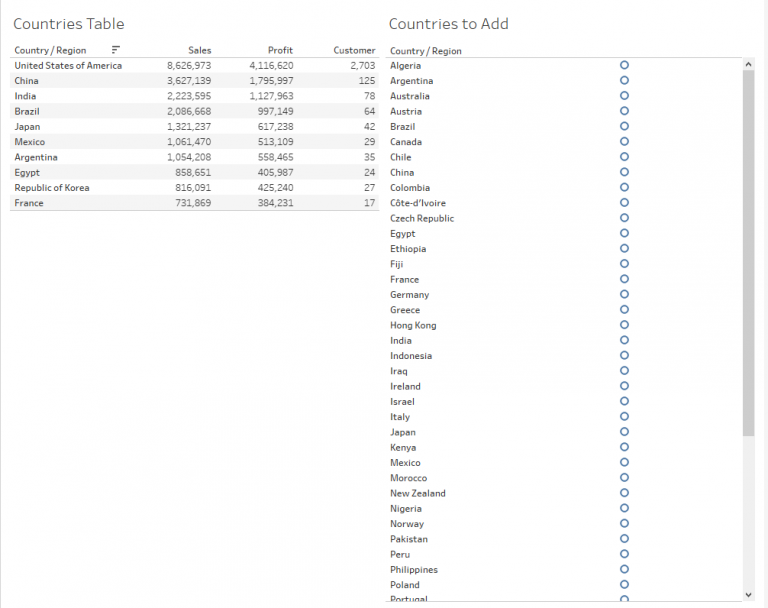Click the vertical scrollbar thumb in Countries to Add
The height and width of the screenshot is (608, 768).
tap(748, 253)
